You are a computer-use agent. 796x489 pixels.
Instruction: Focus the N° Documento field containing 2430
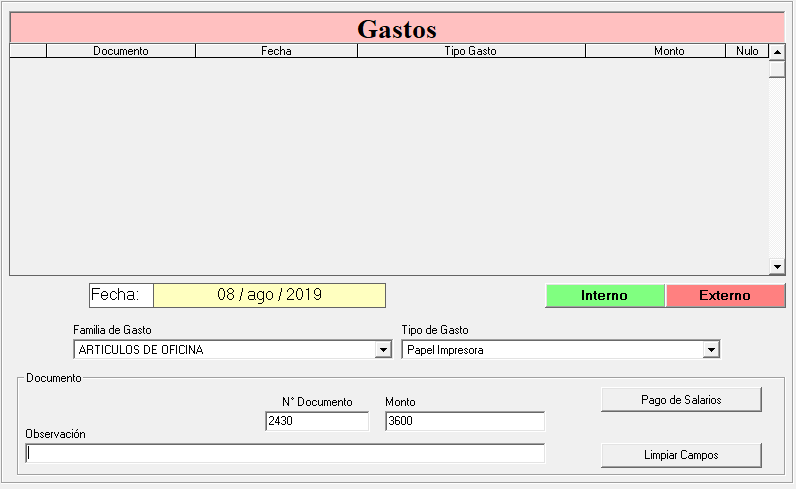click(316, 422)
